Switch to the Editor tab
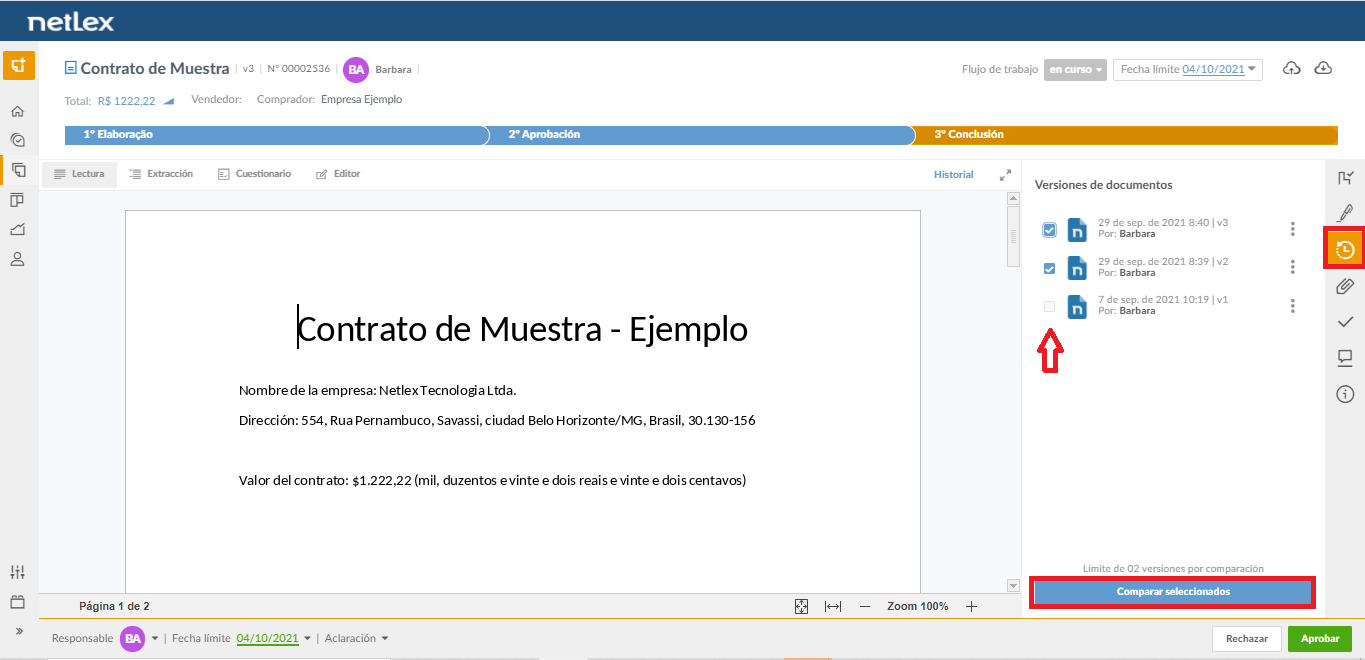The image size is (1365, 660). point(338,174)
